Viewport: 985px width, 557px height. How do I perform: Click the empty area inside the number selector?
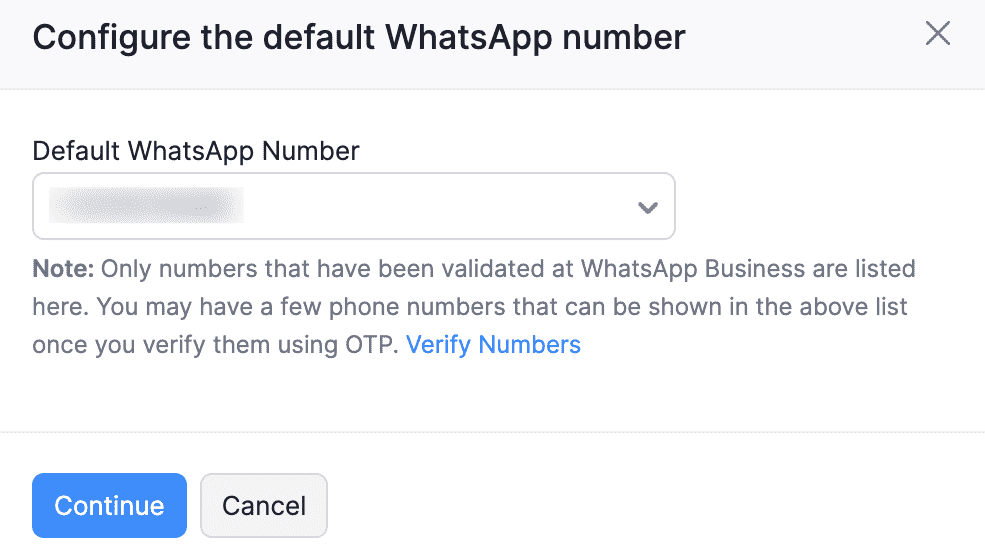tap(430, 207)
